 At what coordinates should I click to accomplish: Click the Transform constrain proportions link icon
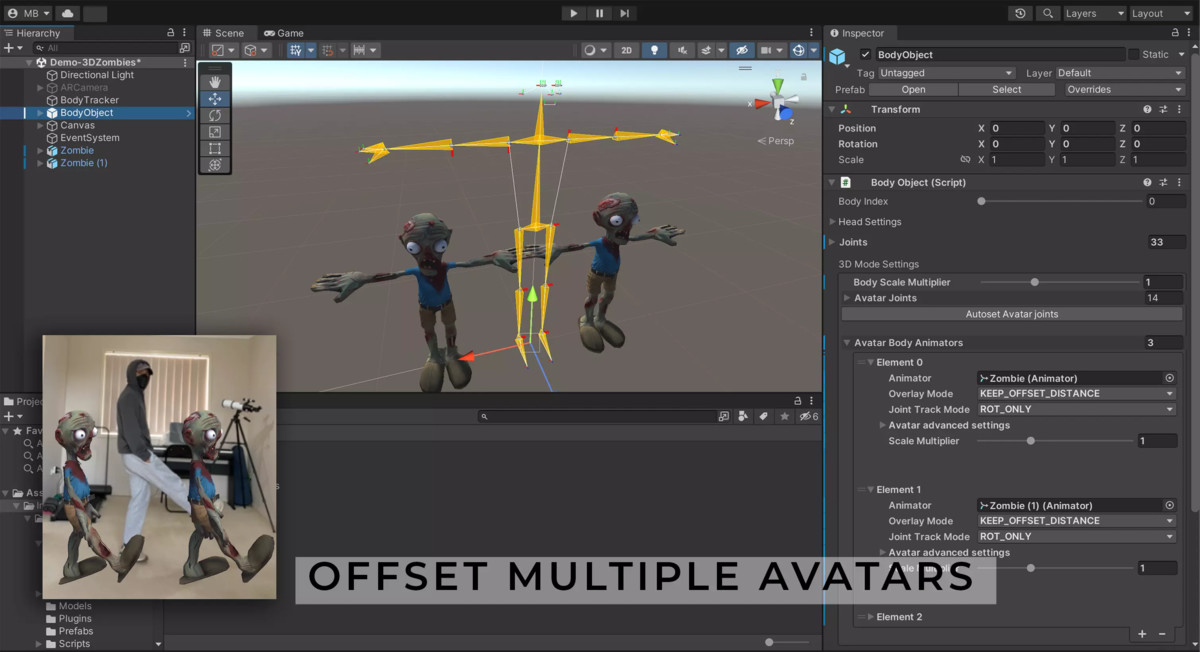(x=963, y=160)
